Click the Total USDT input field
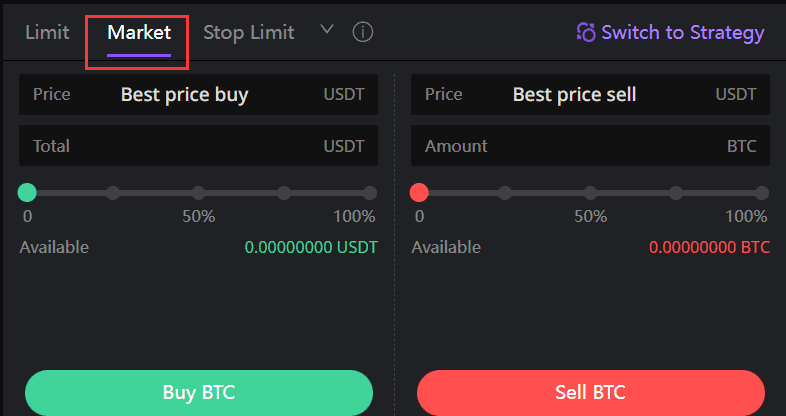The image size is (786, 416). (x=199, y=146)
